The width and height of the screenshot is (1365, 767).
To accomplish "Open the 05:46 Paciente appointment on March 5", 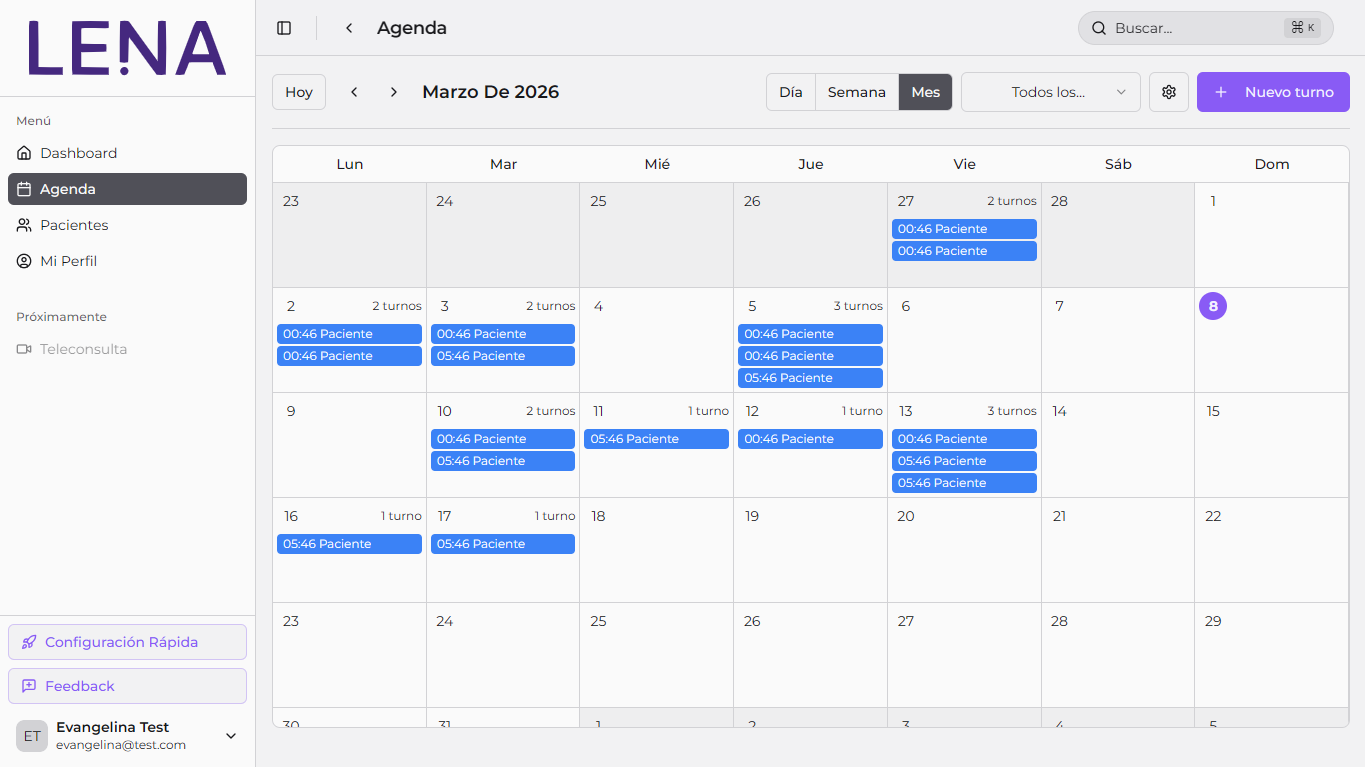I will coord(810,378).
